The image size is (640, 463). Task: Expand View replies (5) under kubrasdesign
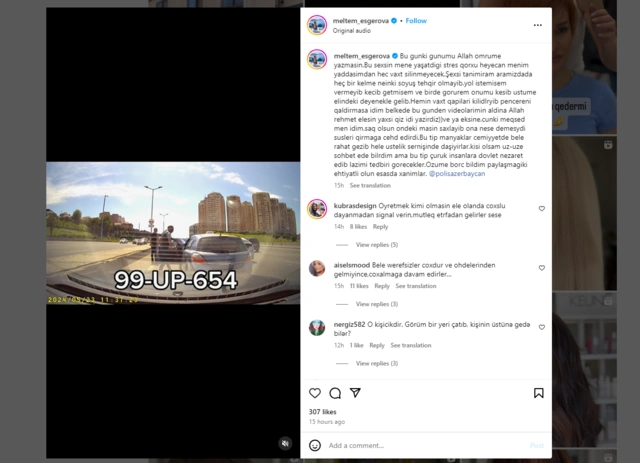[377, 245]
